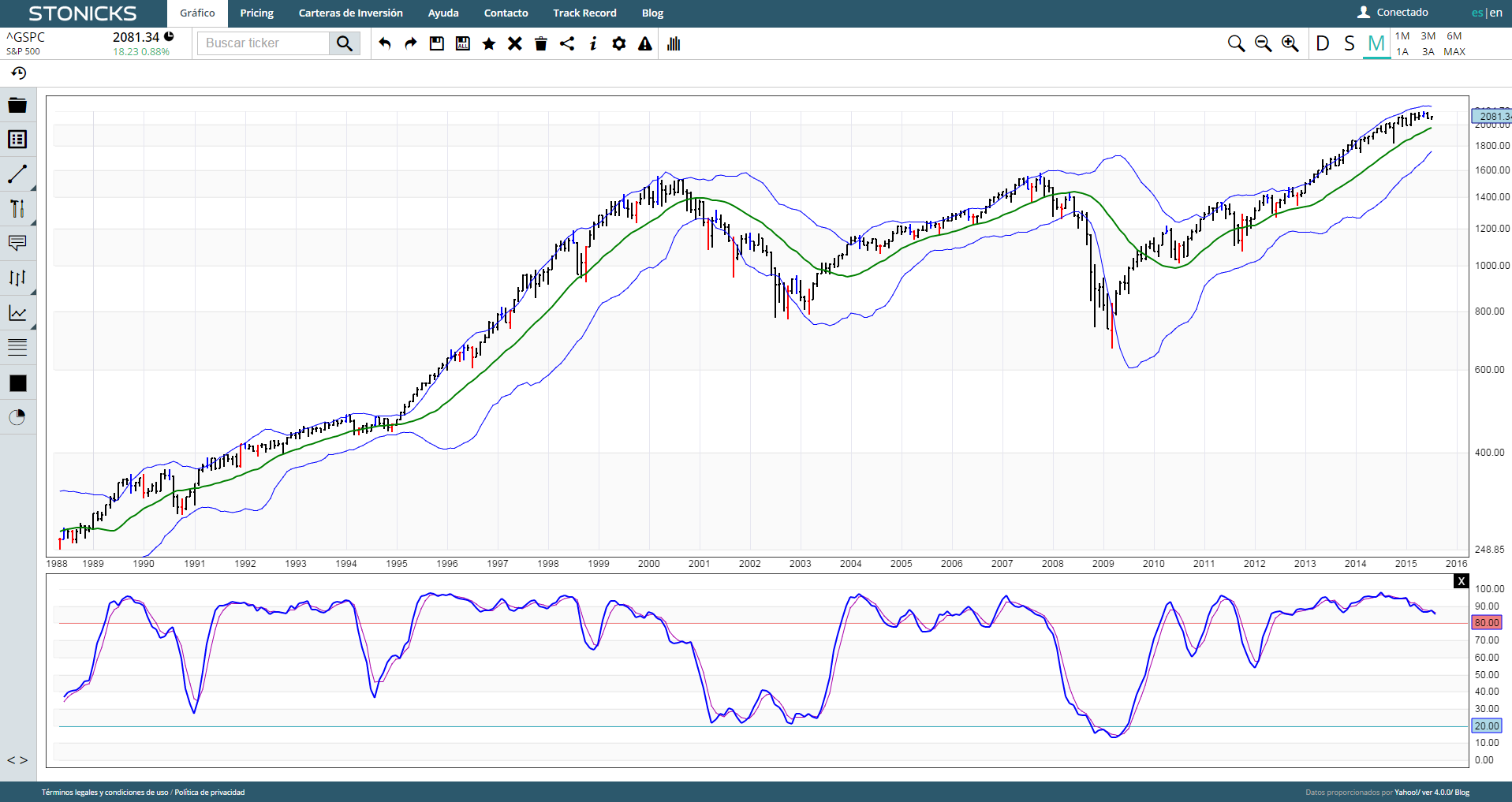This screenshot has height=802, width=1512.
Task: Click the pie clock icon in sidebar
Action: (17, 417)
